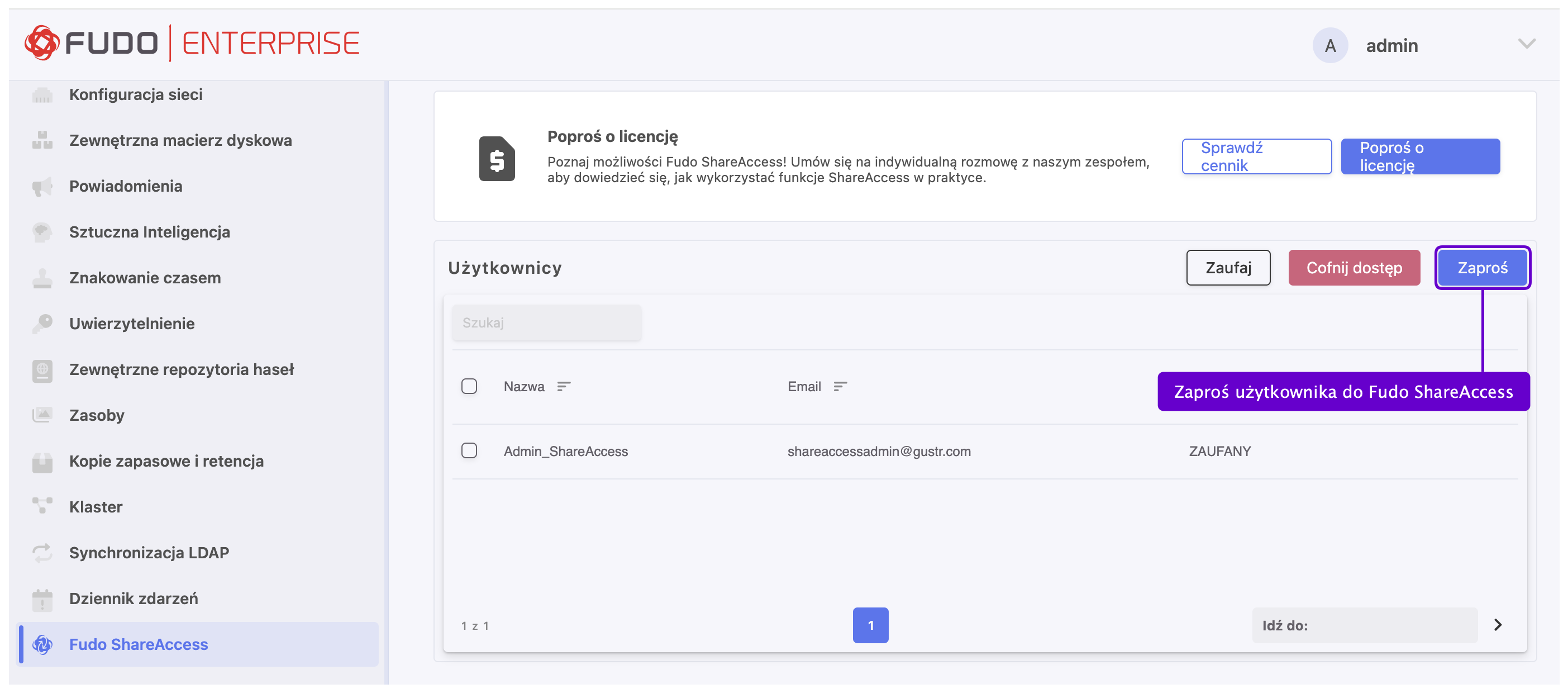Go to the next page arrow

pos(1498,625)
